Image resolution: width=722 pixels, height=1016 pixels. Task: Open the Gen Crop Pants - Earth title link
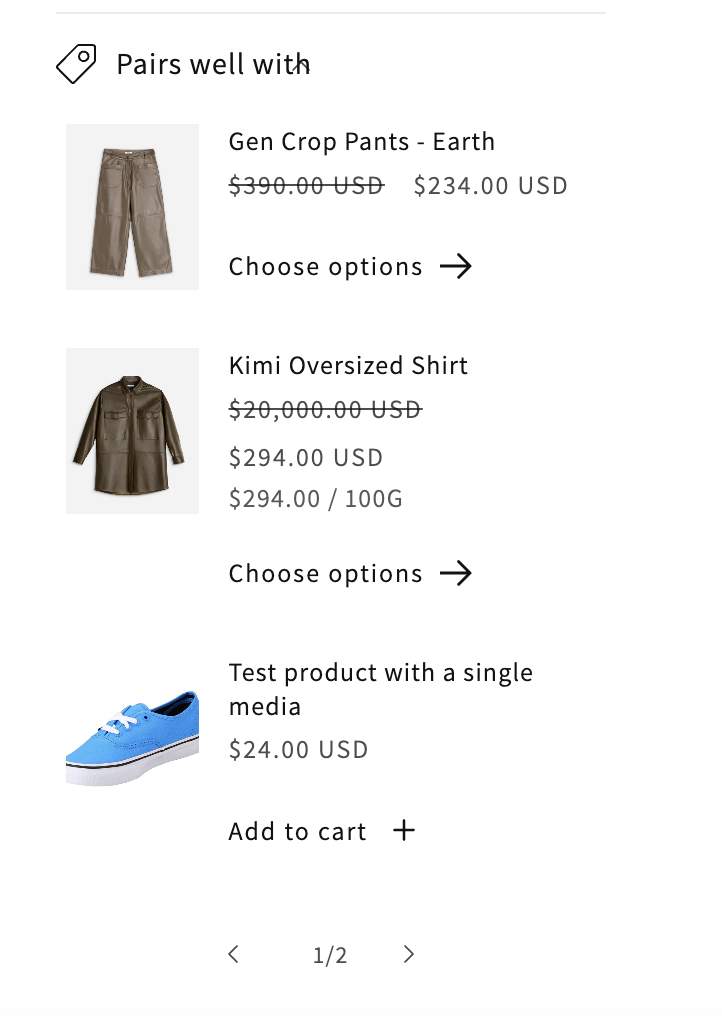pos(361,142)
